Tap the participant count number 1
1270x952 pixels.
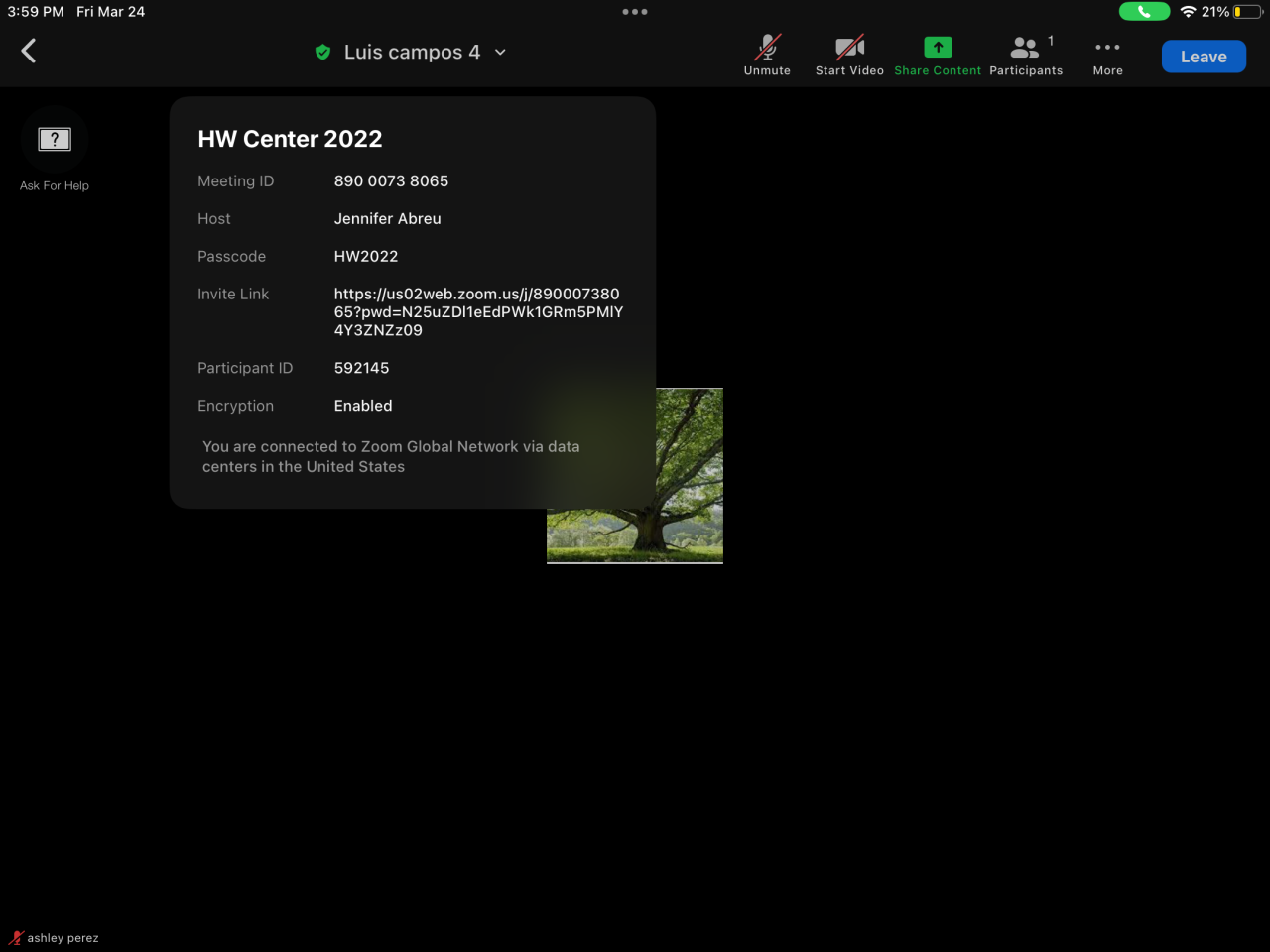coord(1051,41)
